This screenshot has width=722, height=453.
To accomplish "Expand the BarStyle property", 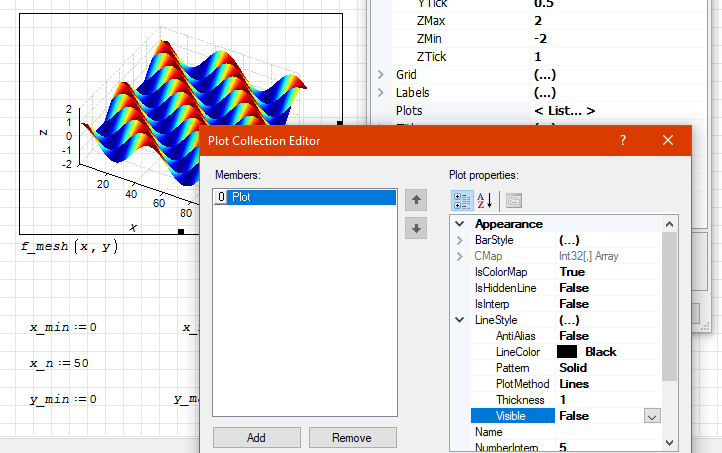I will click(460, 240).
